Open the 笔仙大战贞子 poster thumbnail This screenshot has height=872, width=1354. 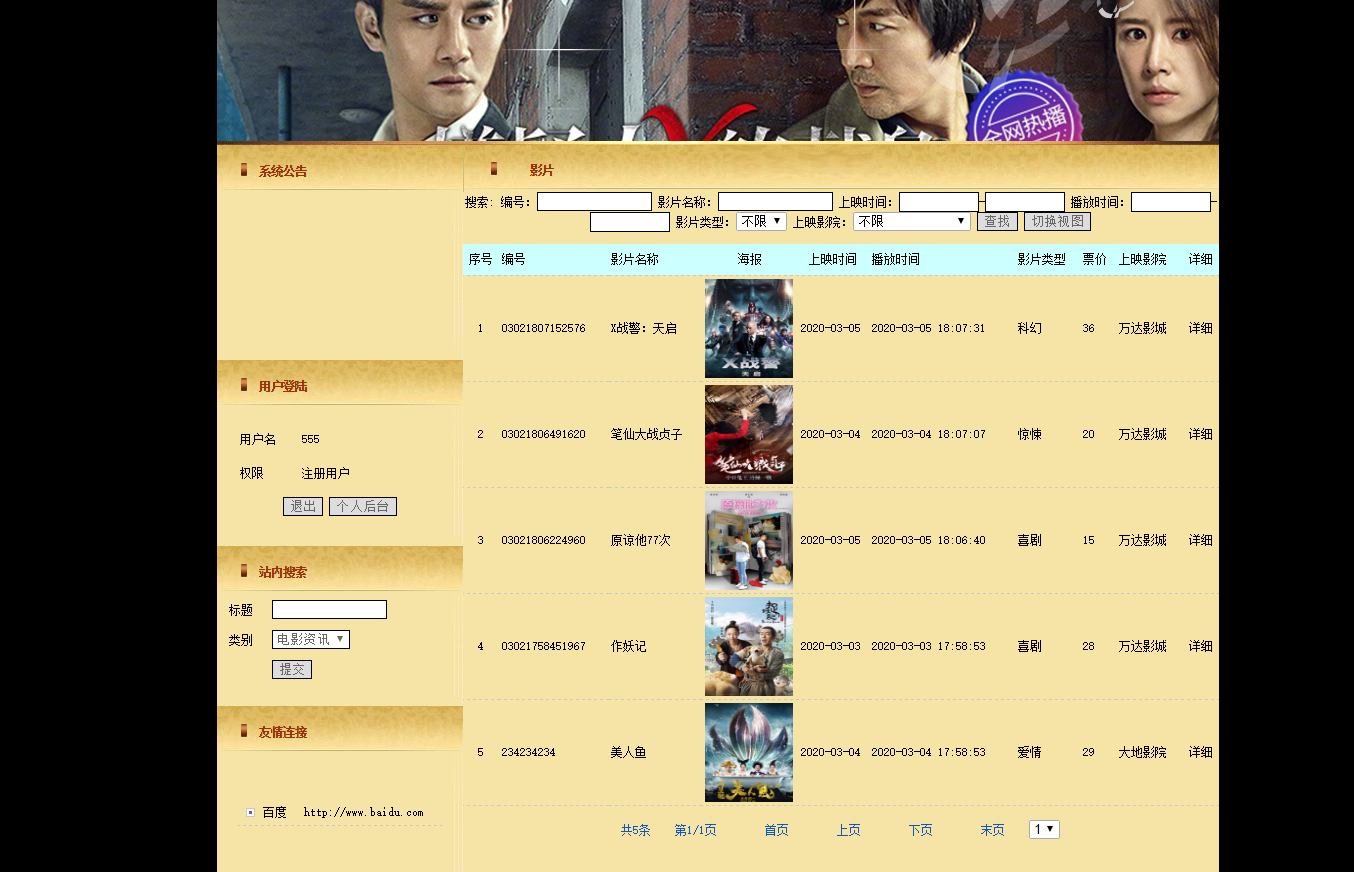(x=749, y=434)
